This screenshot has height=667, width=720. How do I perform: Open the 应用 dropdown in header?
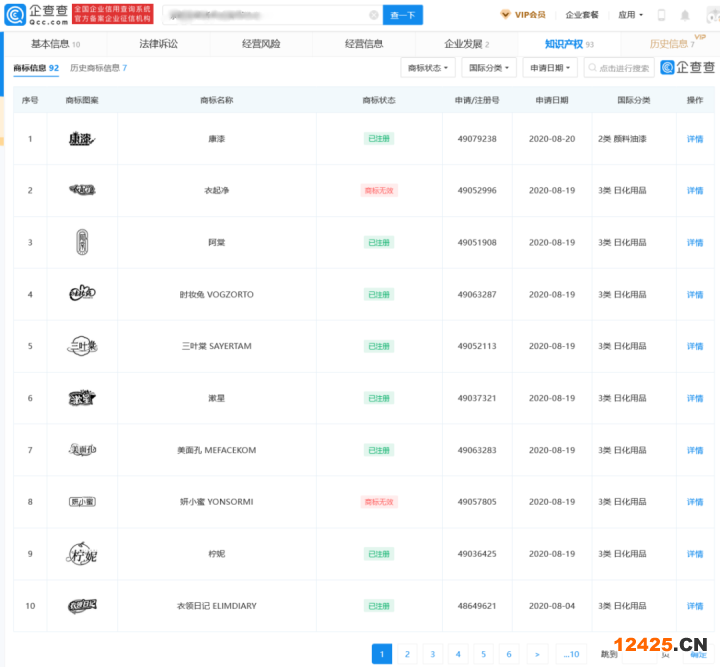pos(630,15)
